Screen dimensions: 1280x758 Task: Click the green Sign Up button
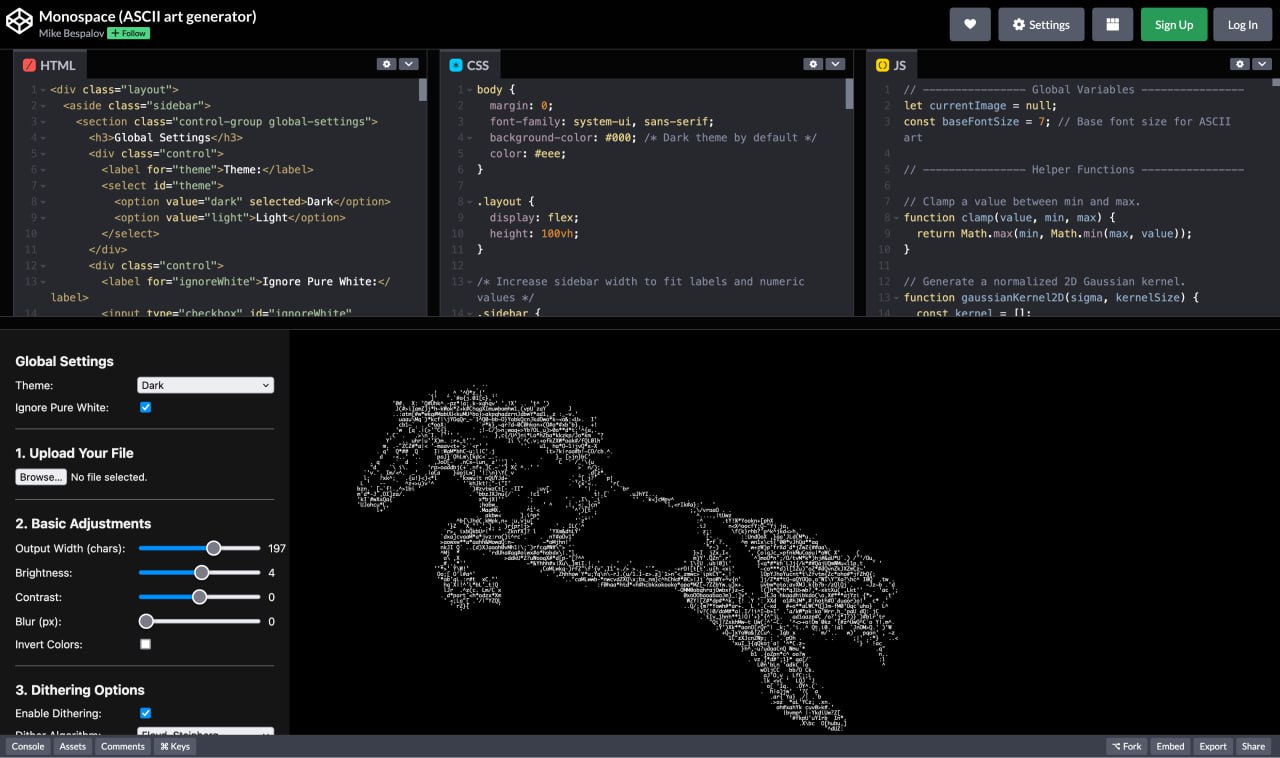(x=1174, y=24)
